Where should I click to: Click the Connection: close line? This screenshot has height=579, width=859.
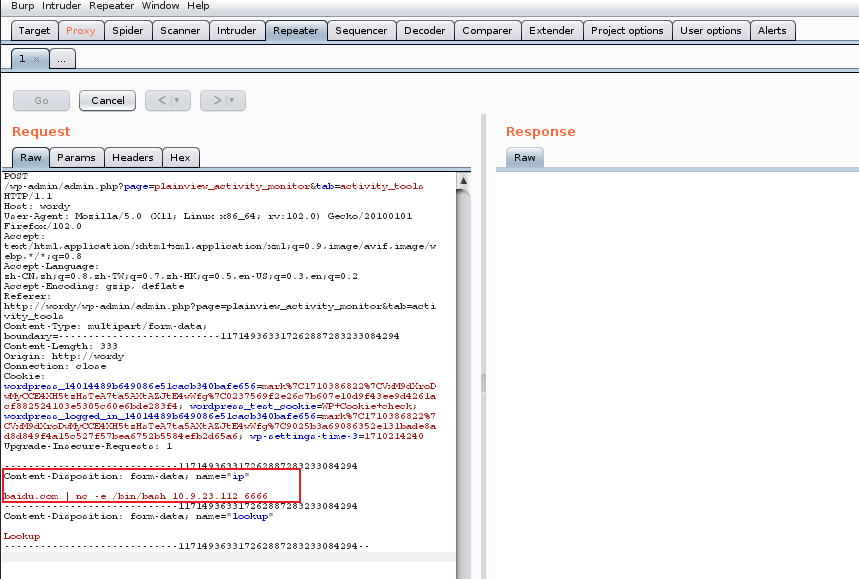coord(55,366)
